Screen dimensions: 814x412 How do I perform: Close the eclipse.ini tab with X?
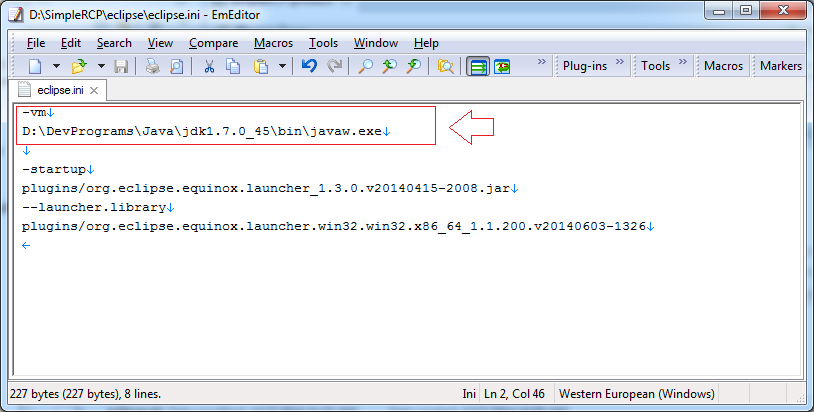point(94,90)
